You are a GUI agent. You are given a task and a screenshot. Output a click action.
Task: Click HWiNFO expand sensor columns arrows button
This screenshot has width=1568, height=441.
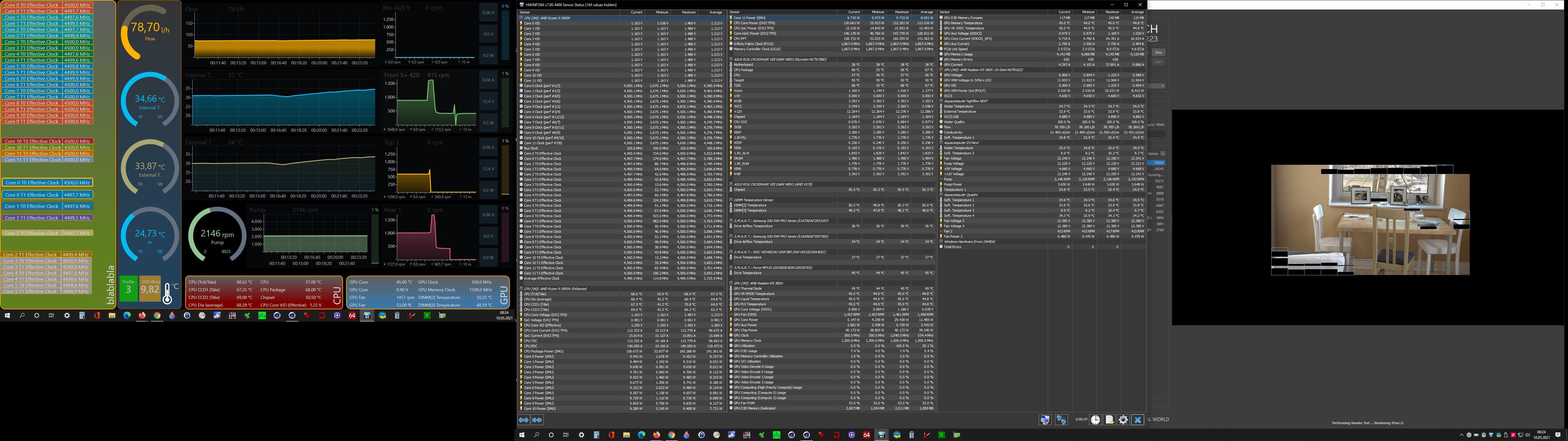pyautogui.click(x=523, y=420)
